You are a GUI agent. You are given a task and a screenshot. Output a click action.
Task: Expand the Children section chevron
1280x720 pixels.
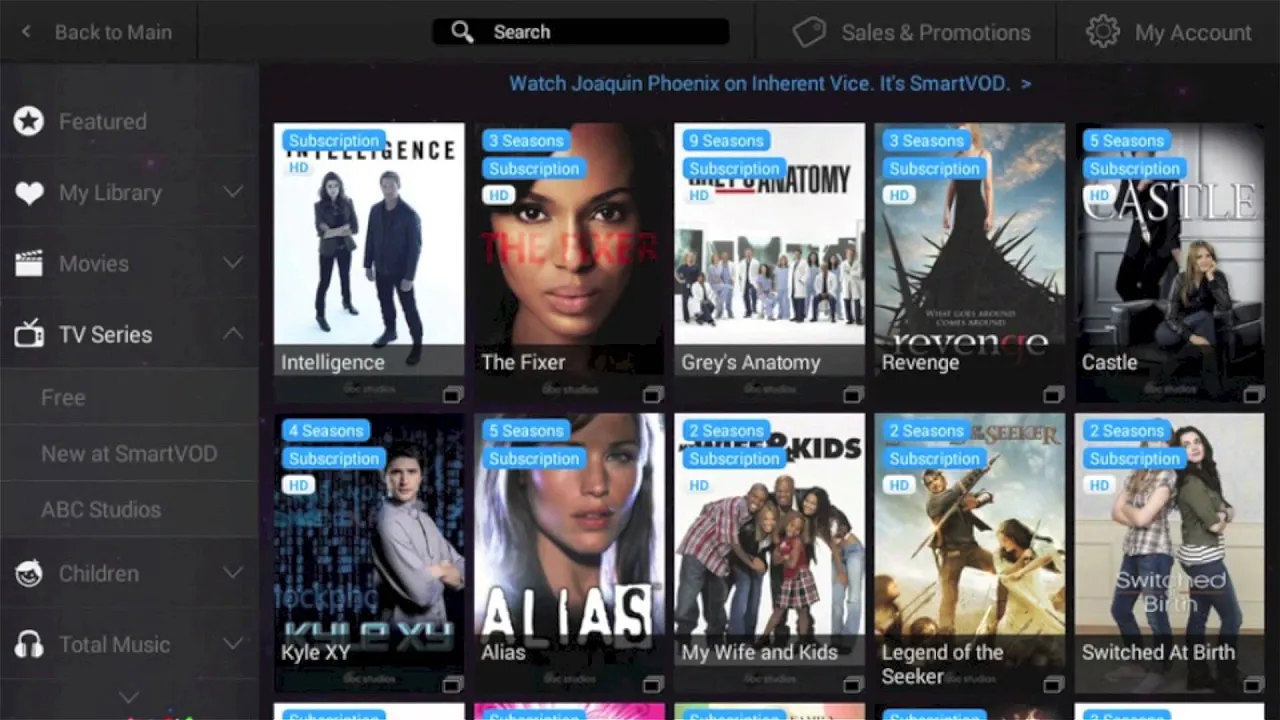232,573
